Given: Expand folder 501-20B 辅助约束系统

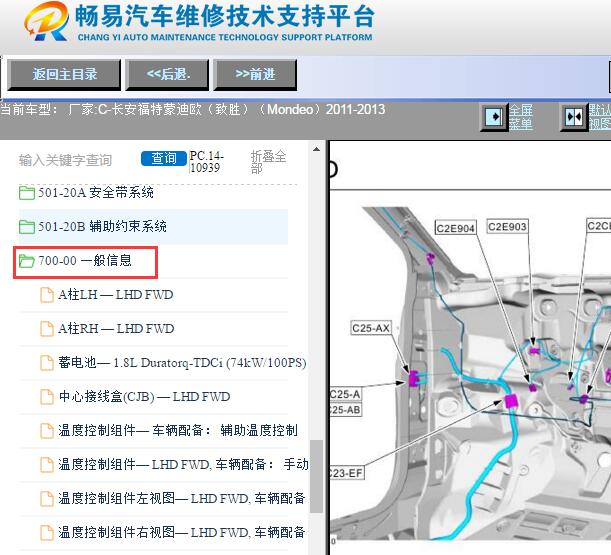Looking at the screenshot, I should coord(102,226).
